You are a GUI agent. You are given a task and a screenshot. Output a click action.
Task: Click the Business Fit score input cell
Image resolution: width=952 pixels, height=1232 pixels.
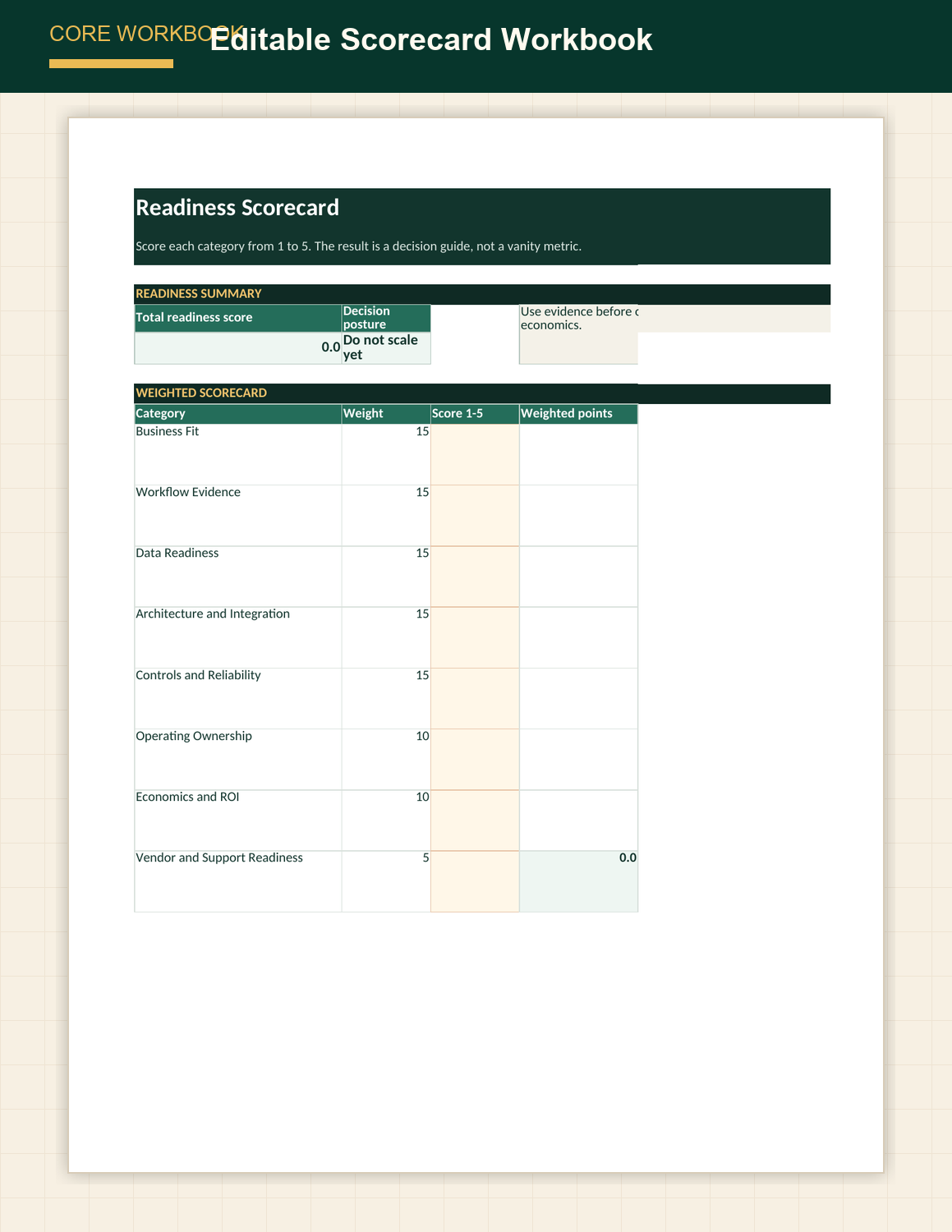click(x=475, y=454)
